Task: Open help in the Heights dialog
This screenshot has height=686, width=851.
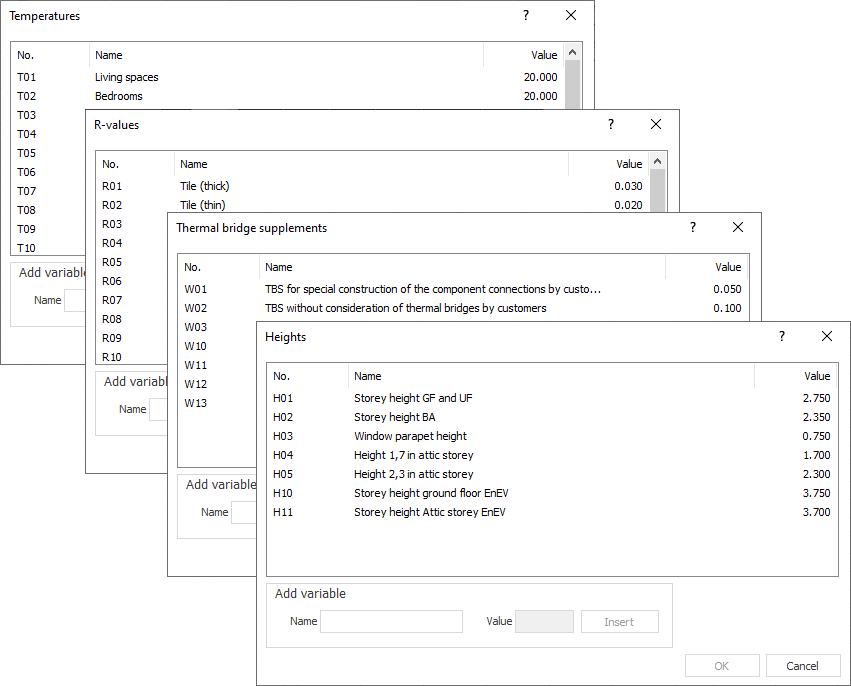Action: (782, 336)
